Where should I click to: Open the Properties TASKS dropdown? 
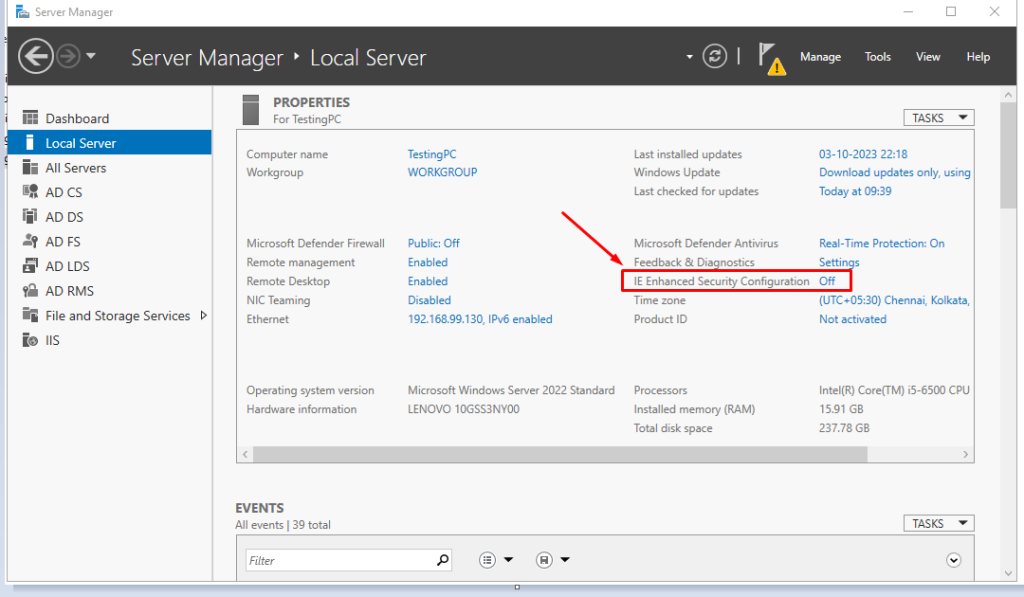(x=938, y=118)
